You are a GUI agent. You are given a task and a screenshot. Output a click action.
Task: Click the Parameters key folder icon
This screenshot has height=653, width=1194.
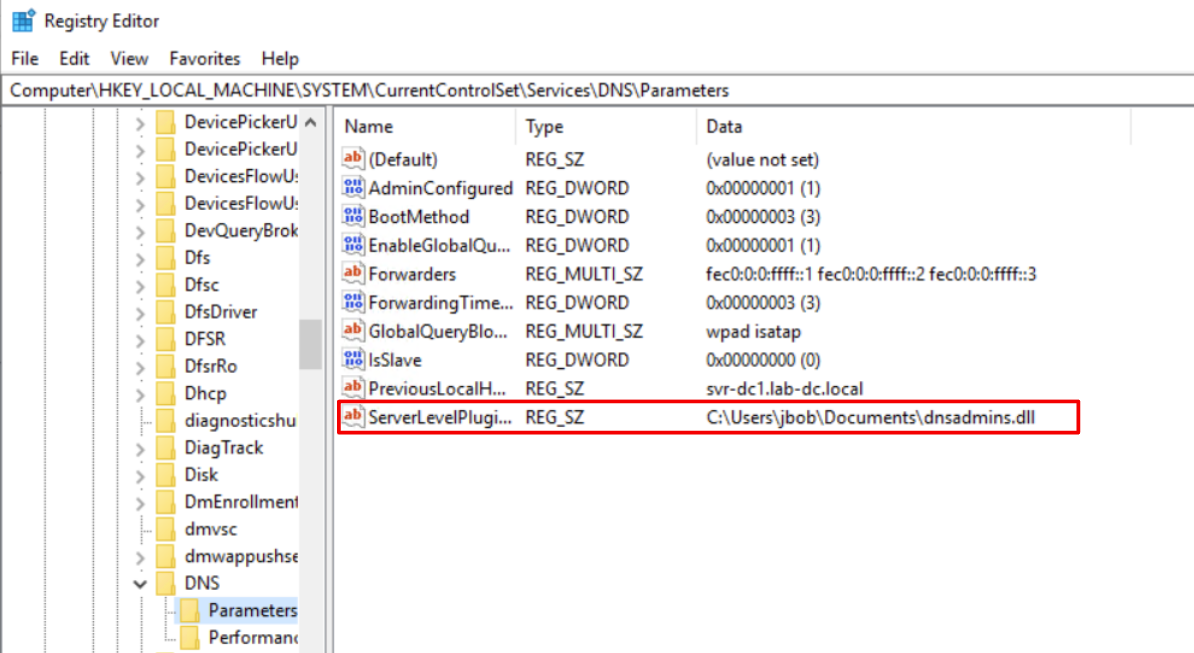coord(190,610)
